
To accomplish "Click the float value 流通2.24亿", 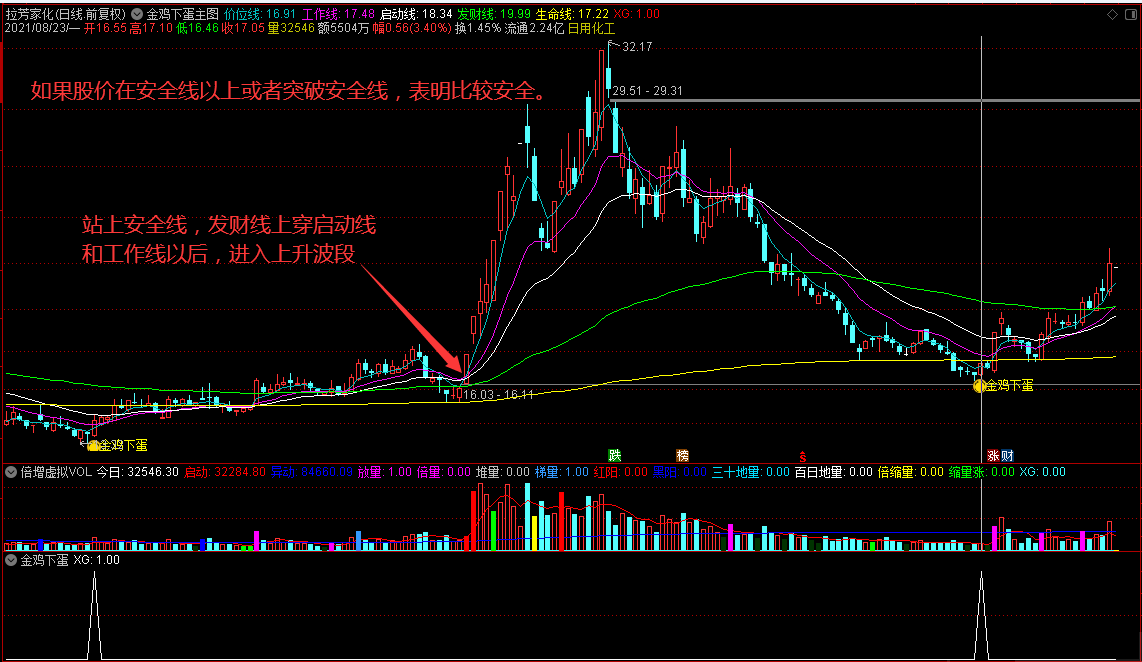I will click(x=535, y=28).
